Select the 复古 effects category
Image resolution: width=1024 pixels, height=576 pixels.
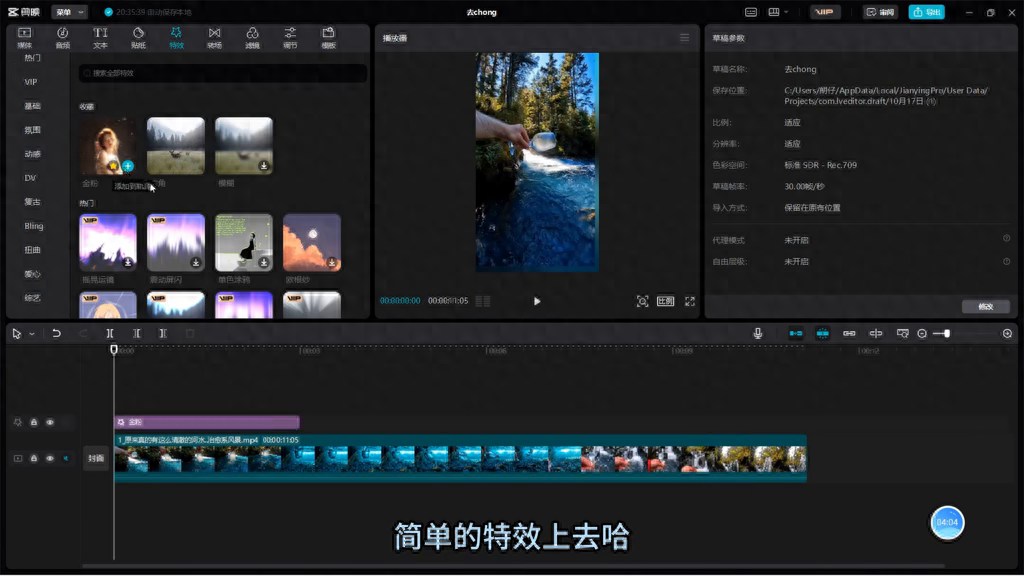point(32,202)
